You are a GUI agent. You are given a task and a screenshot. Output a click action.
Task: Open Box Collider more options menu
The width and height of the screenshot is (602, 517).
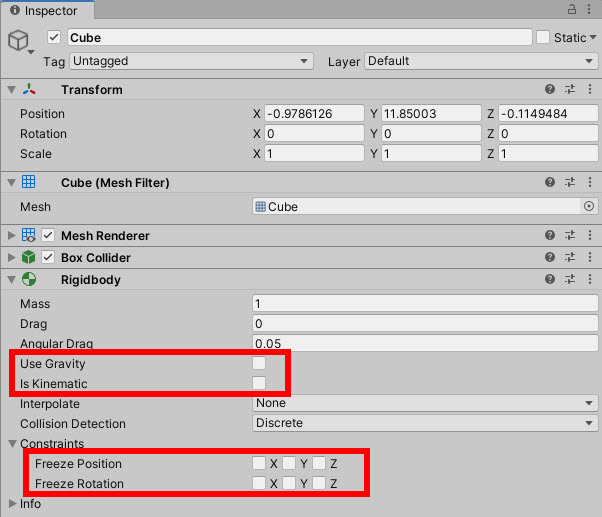590,257
